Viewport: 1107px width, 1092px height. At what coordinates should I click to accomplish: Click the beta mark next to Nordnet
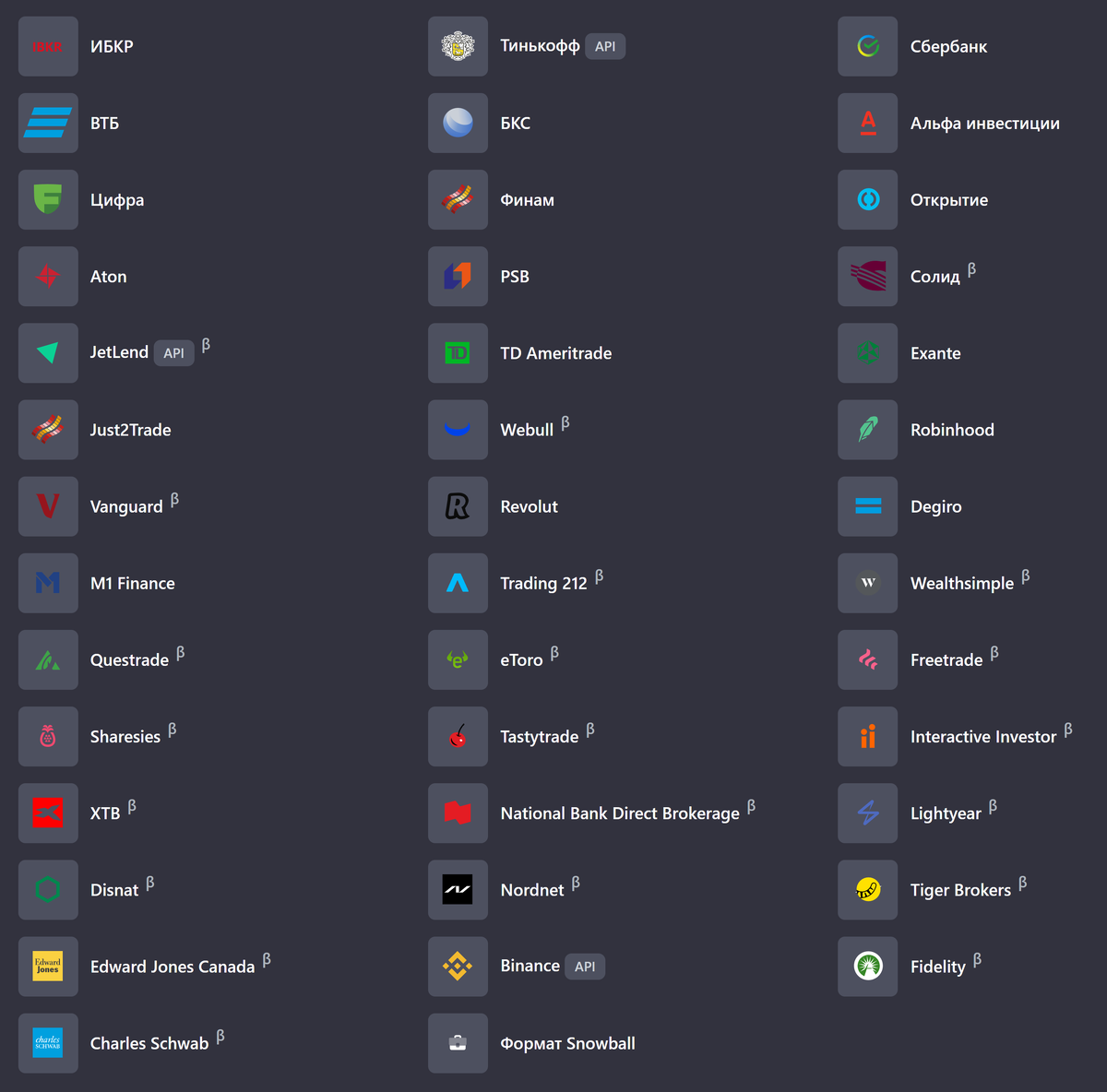tap(576, 884)
